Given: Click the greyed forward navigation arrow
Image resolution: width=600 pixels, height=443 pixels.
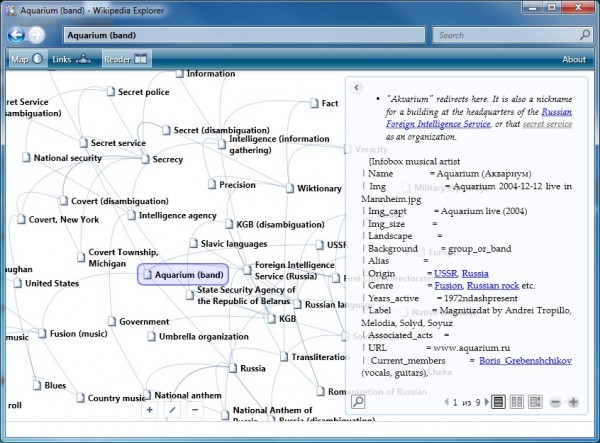Looking at the screenshot, I should [36, 35].
